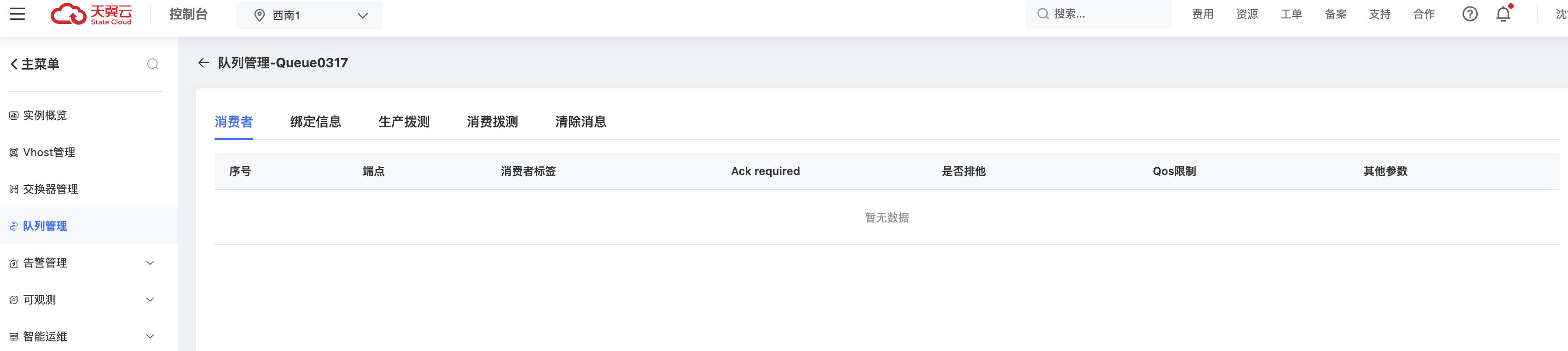
Task: Click inside the 搜索 input field
Action: coord(1096,13)
